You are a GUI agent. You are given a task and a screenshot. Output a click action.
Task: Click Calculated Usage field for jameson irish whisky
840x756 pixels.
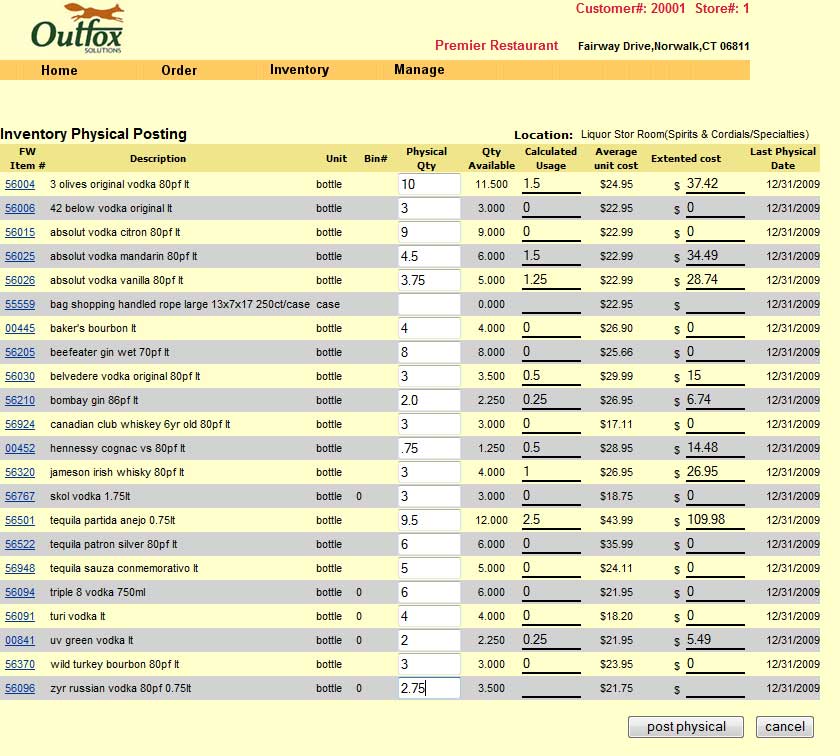pyautogui.click(x=551, y=472)
